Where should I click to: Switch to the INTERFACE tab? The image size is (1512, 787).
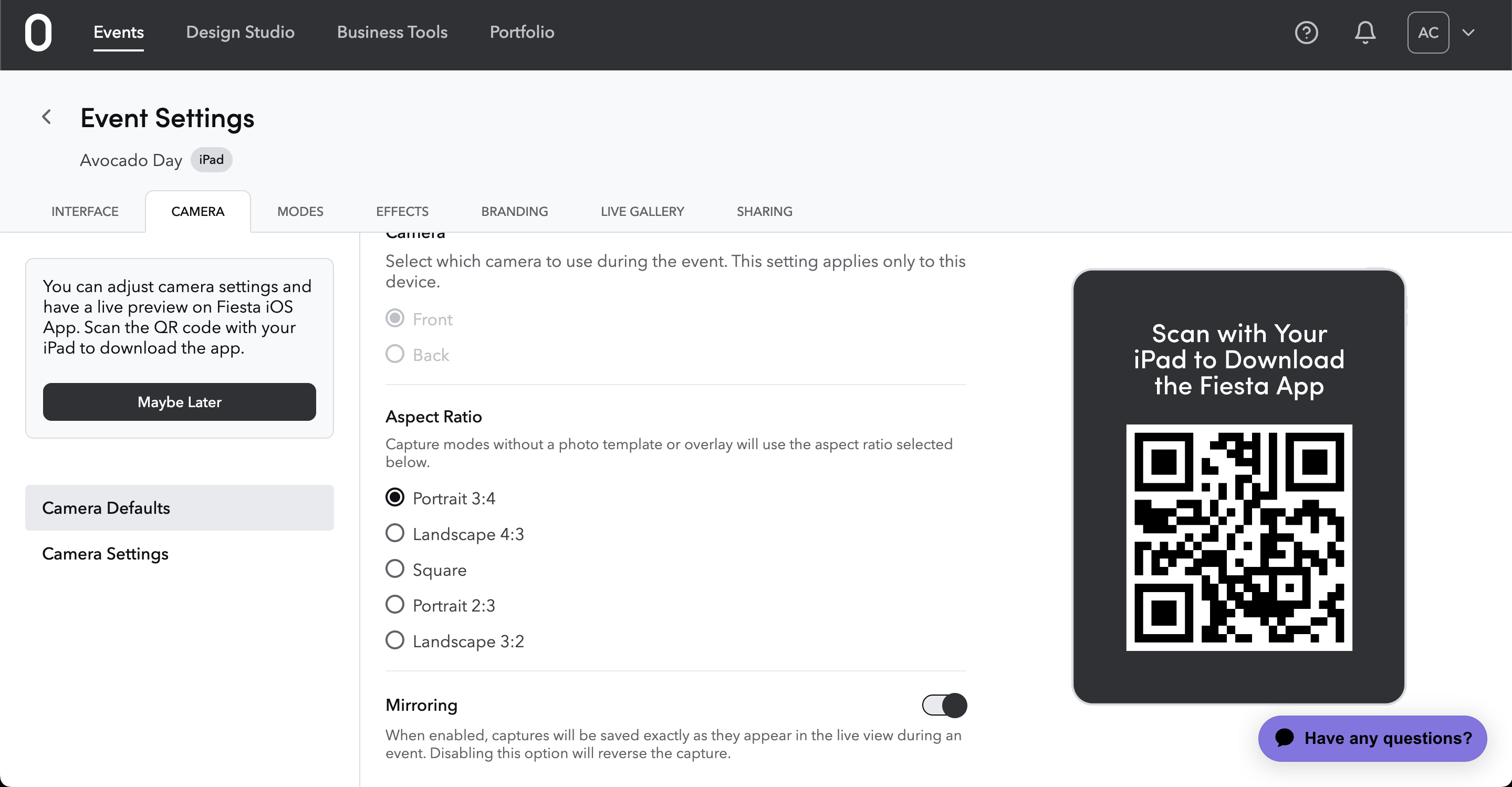[x=85, y=211]
